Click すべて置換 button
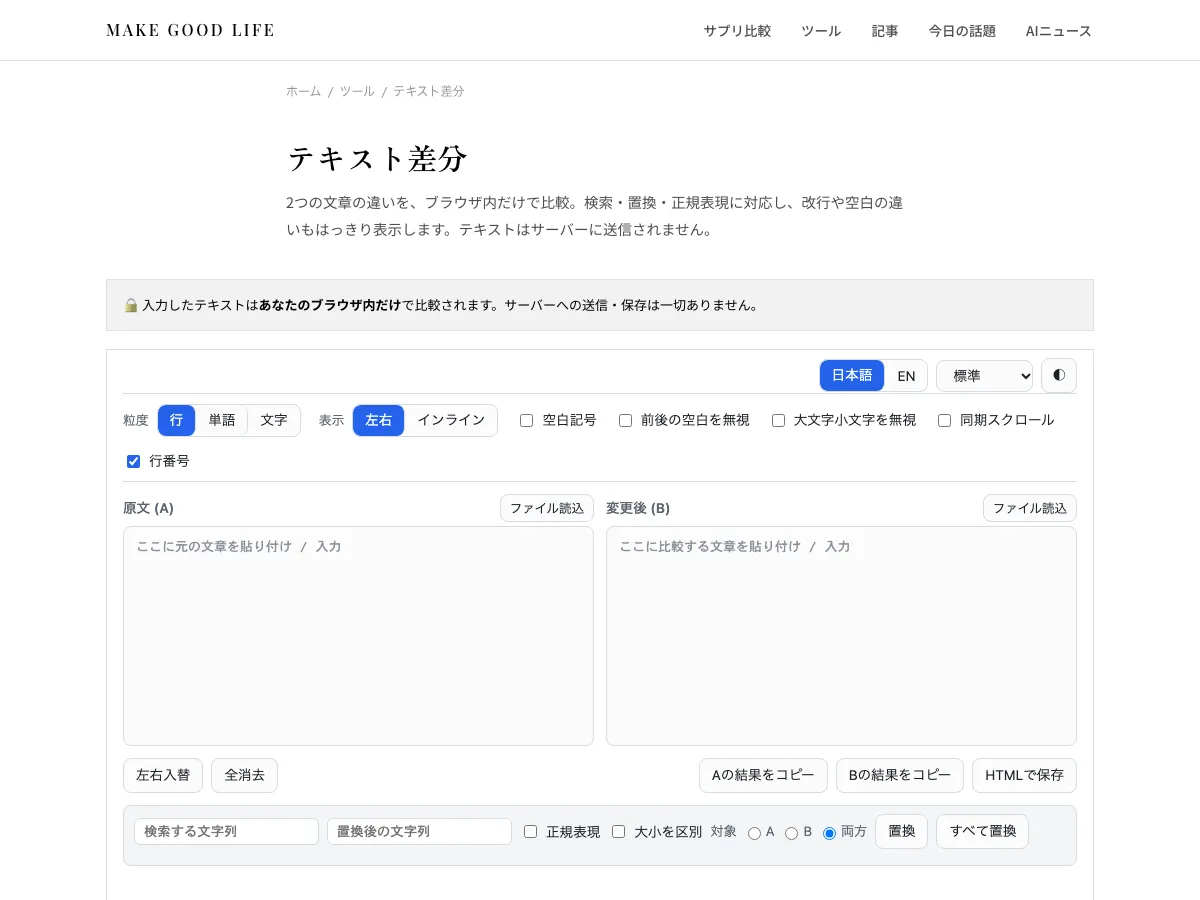 point(982,831)
